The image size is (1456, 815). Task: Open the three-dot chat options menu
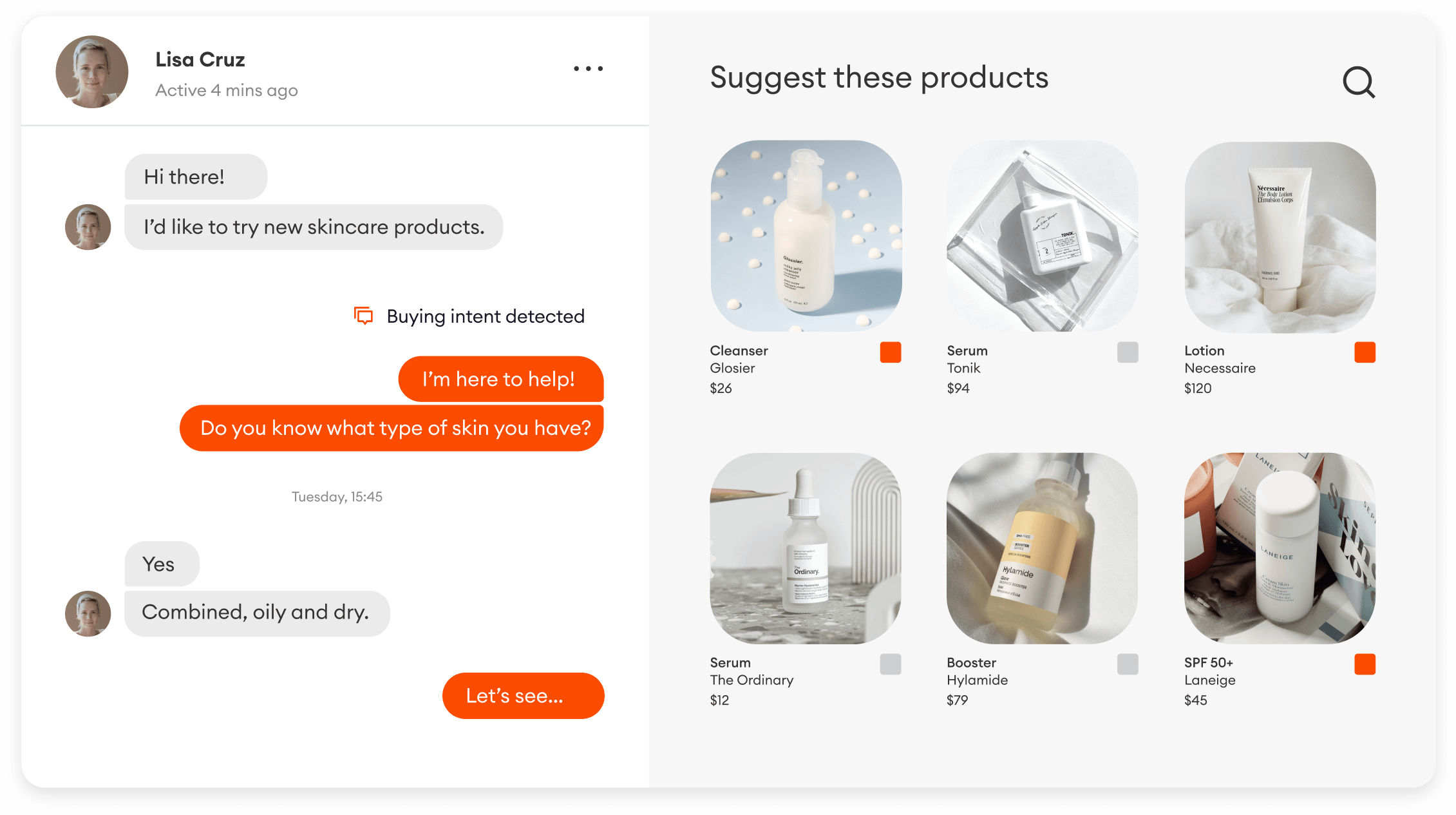point(588,68)
